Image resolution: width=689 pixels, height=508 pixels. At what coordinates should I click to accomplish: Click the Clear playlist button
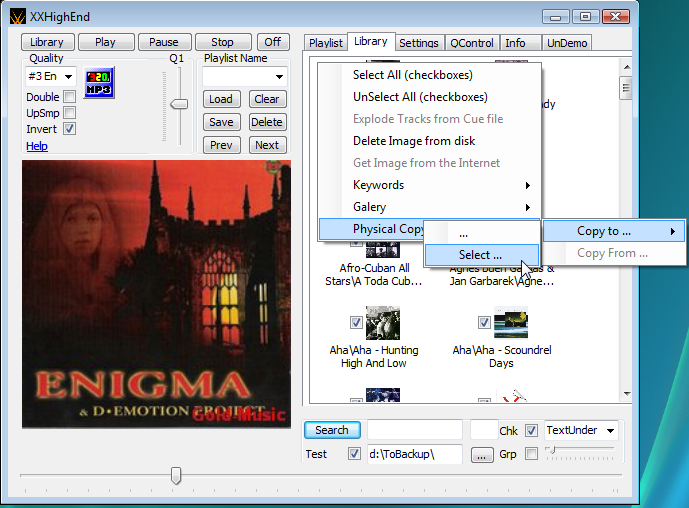[x=267, y=99]
